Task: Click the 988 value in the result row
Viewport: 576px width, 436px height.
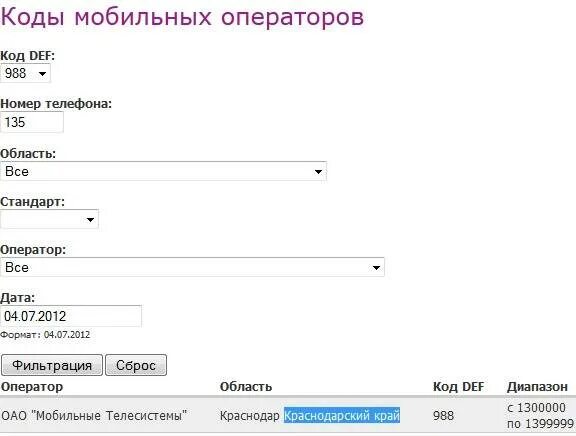Action: click(443, 416)
